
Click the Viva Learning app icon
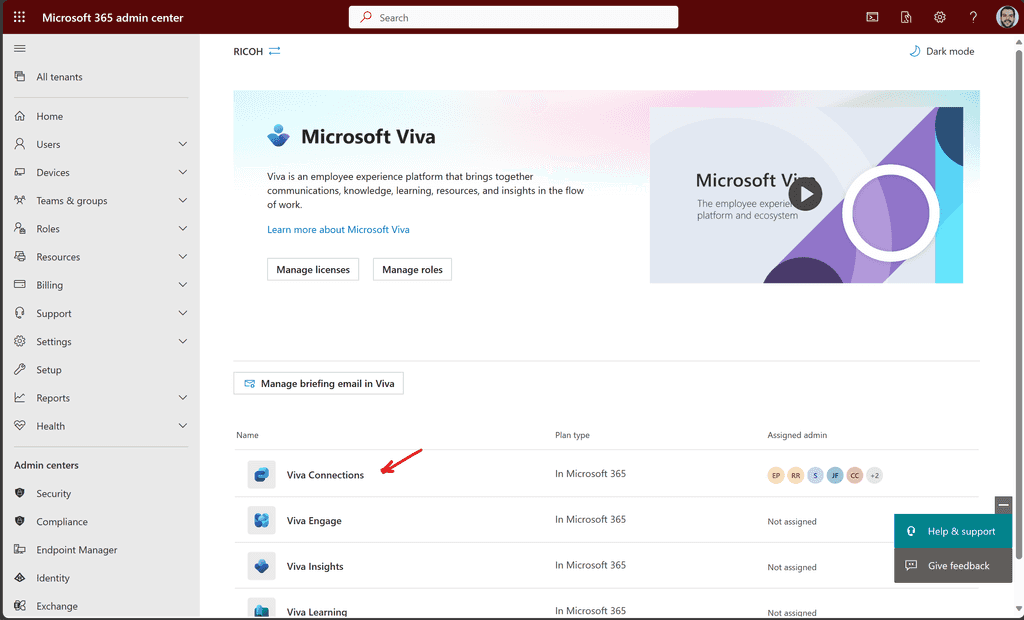tap(261, 608)
